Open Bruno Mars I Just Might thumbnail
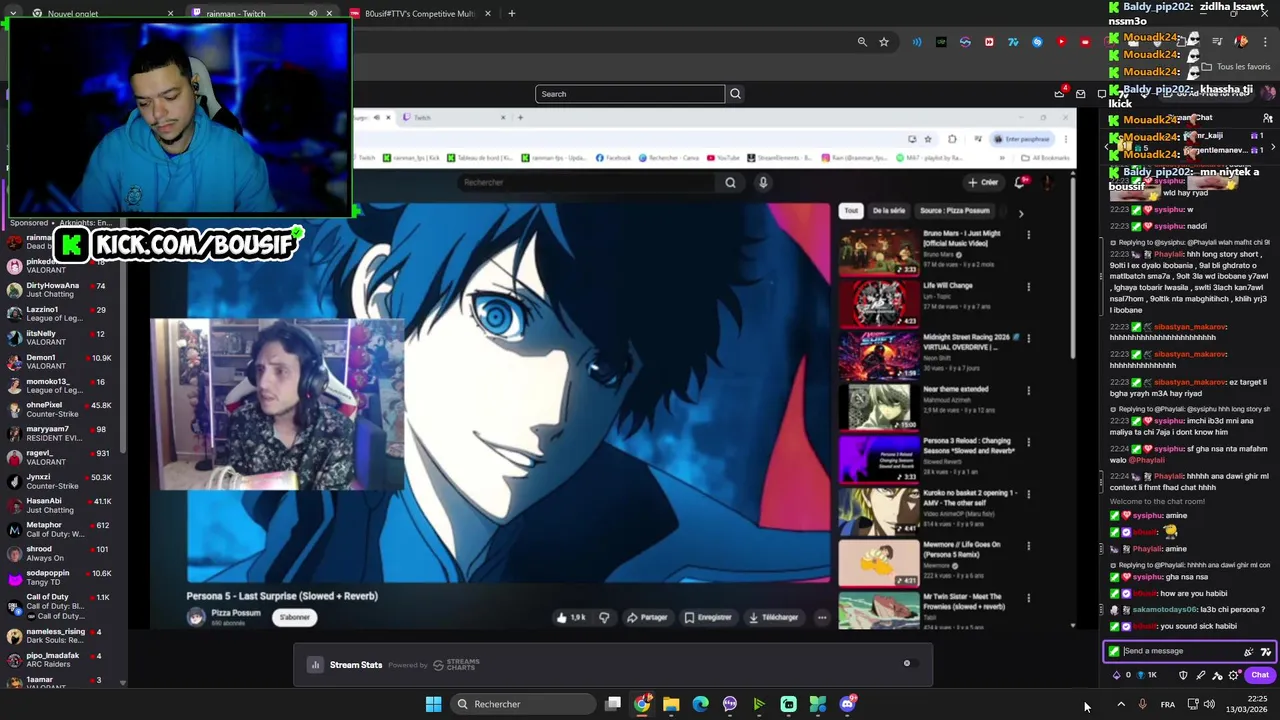The image size is (1280, 720). coord(879,251)
